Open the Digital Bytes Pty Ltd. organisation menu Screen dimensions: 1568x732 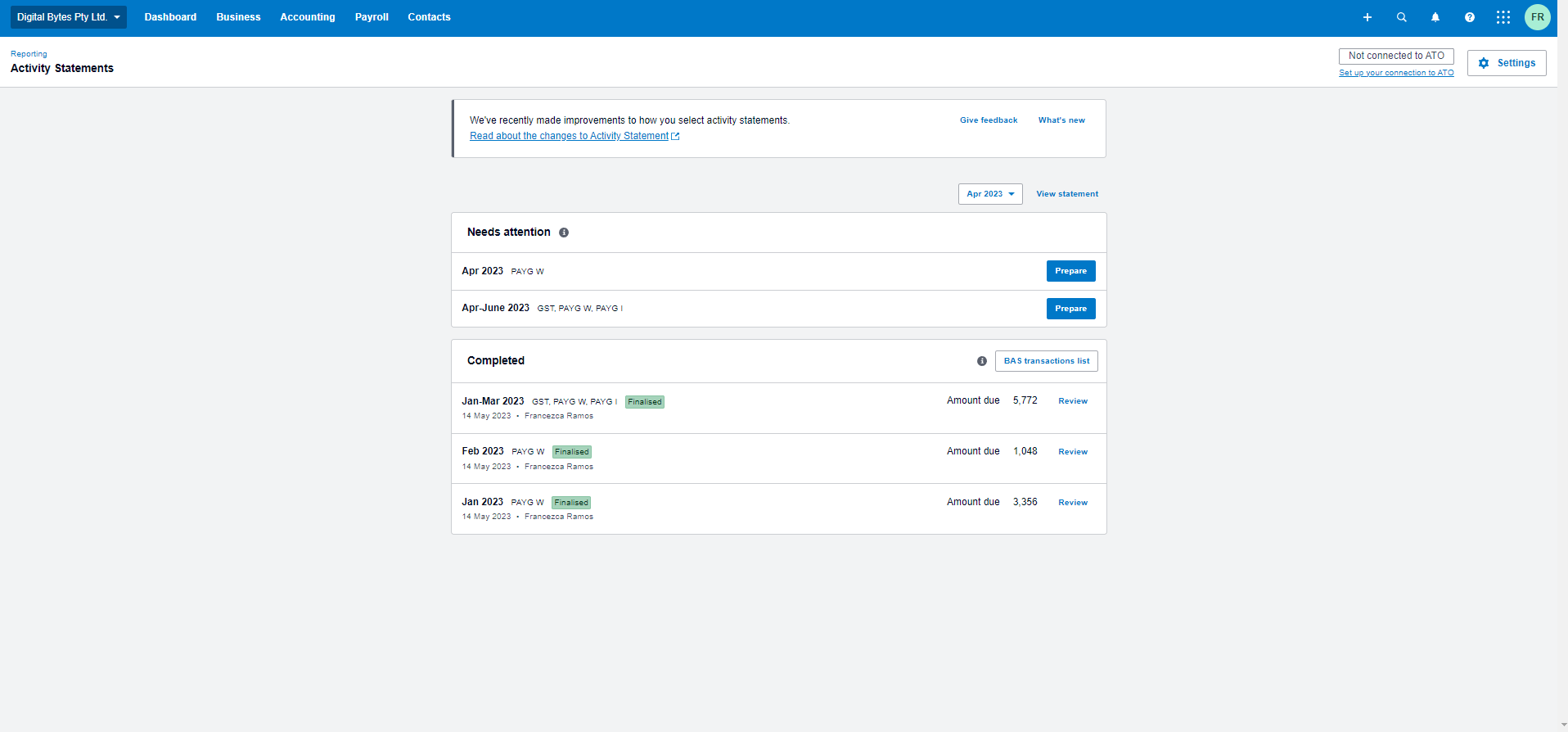(69, 17)
